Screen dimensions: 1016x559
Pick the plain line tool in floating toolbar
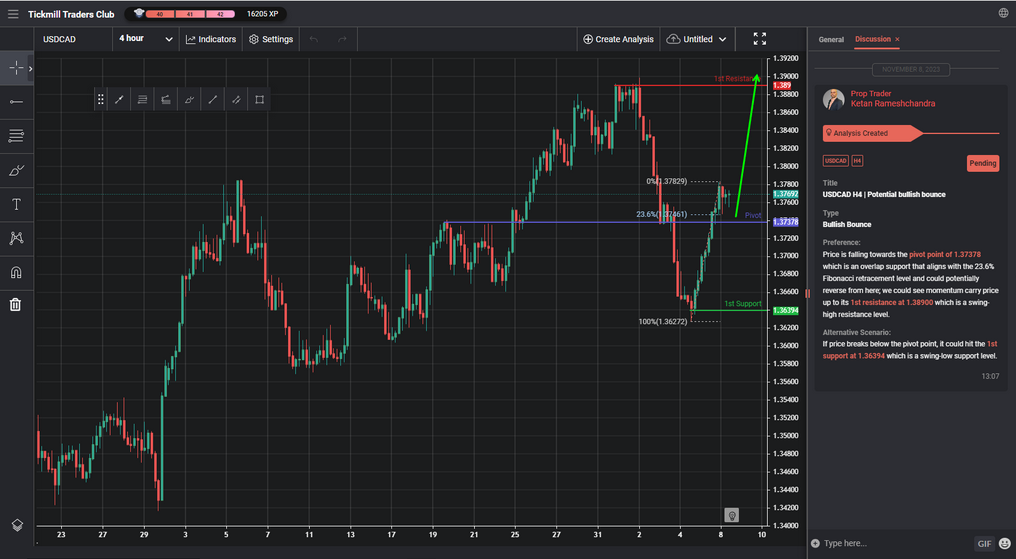213,99
